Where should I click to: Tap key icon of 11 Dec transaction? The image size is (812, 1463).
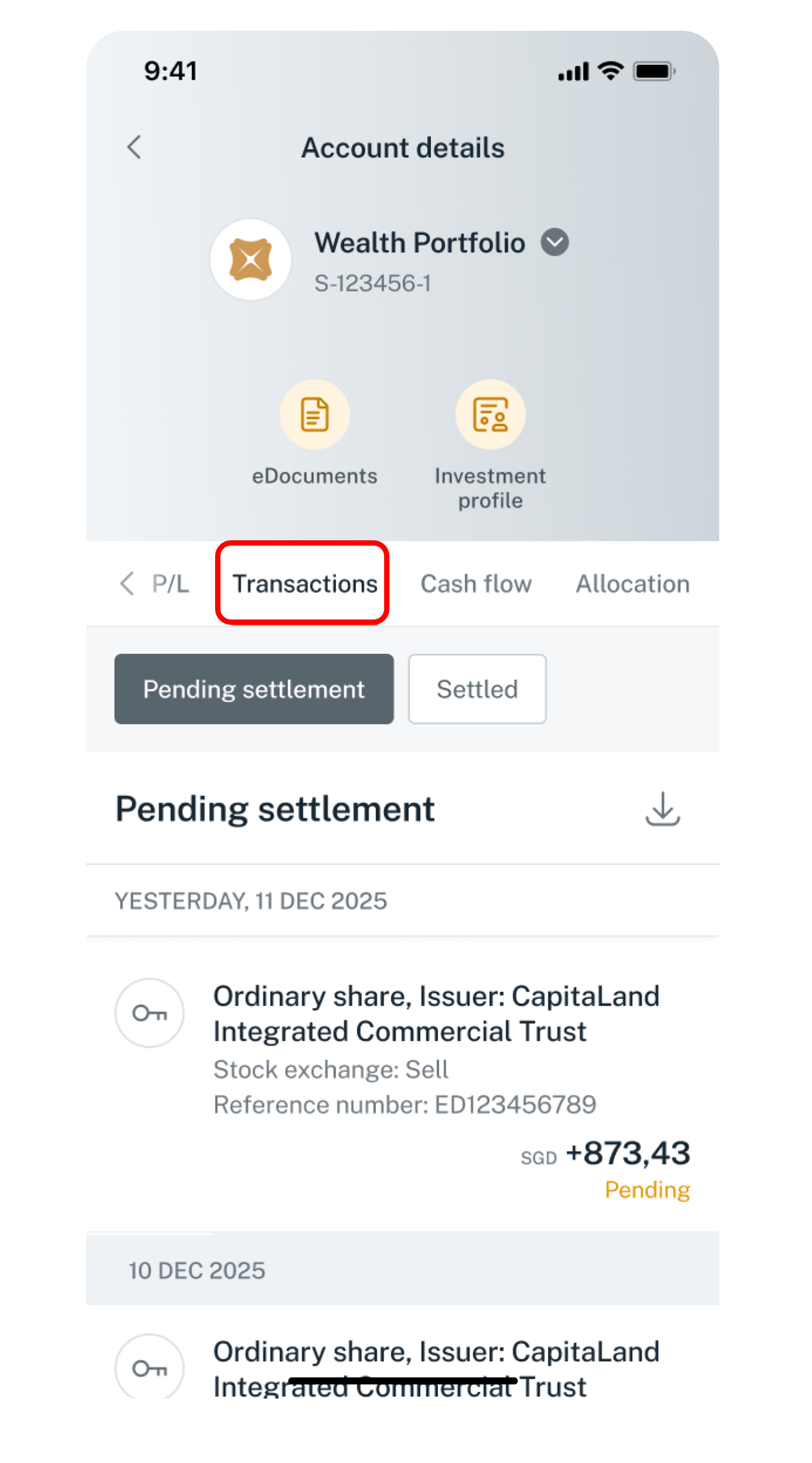[x=150, y=1013]
